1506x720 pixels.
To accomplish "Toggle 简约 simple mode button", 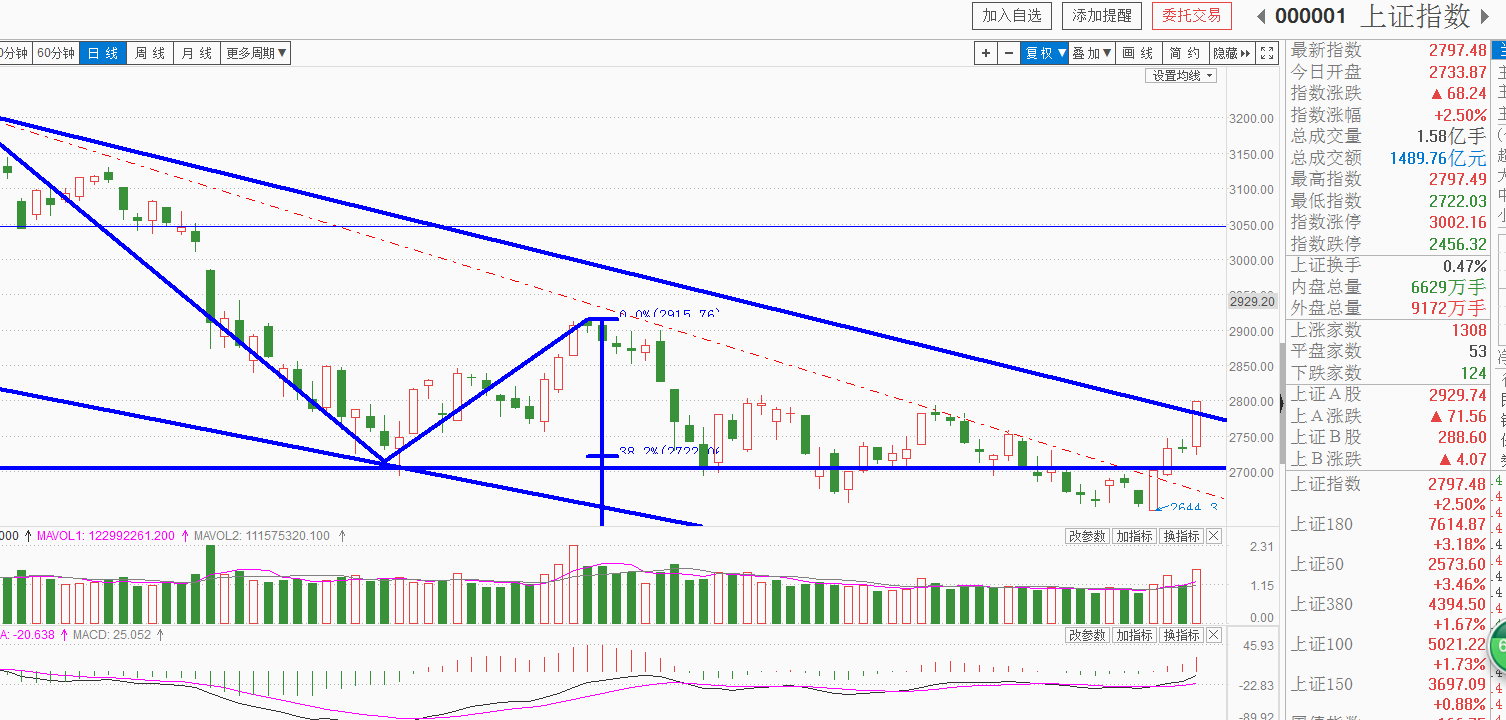I will (1185, 53).
